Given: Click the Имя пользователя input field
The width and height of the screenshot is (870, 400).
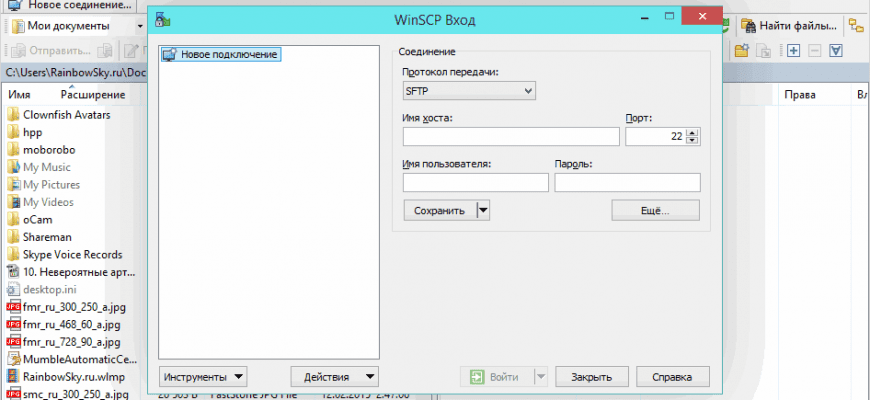Looking at the screenshot, I should [x=476, y=183].
